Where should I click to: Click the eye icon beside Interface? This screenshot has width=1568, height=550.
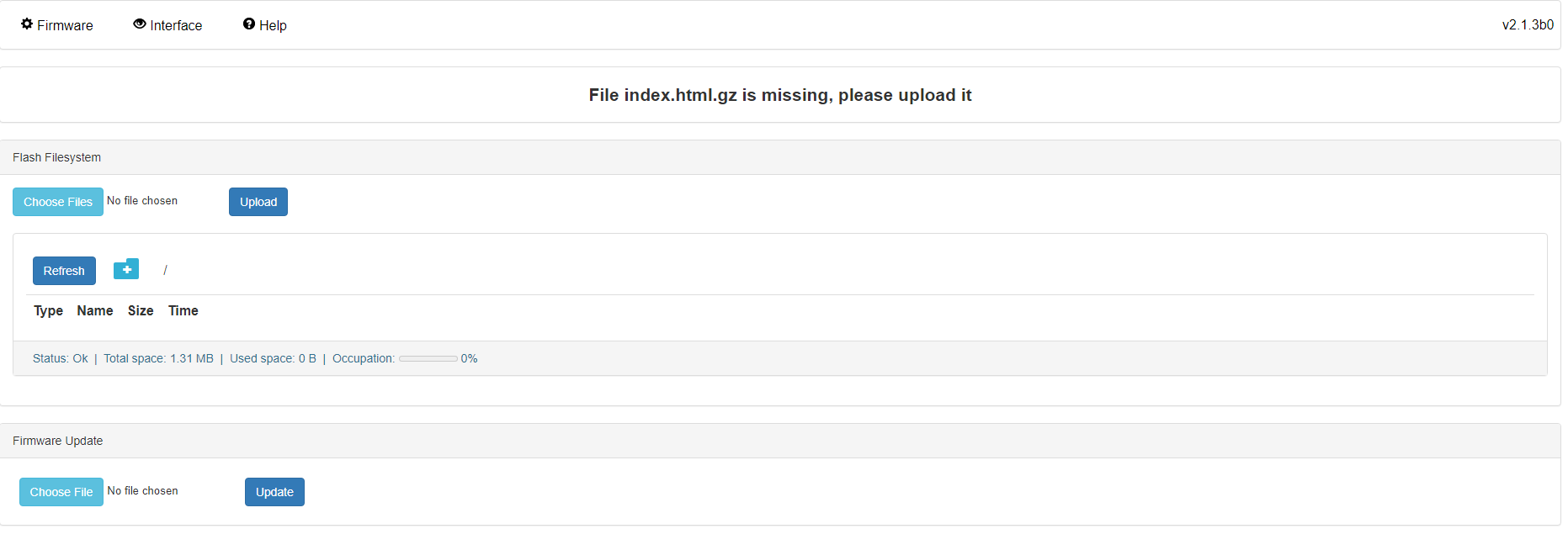point(140,24)
